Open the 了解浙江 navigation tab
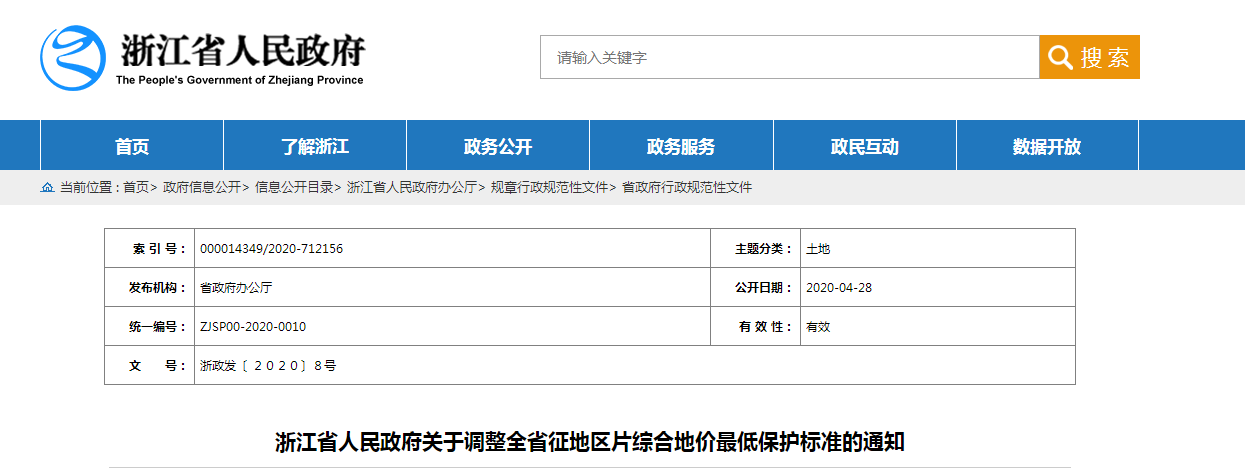 point(315,147)
